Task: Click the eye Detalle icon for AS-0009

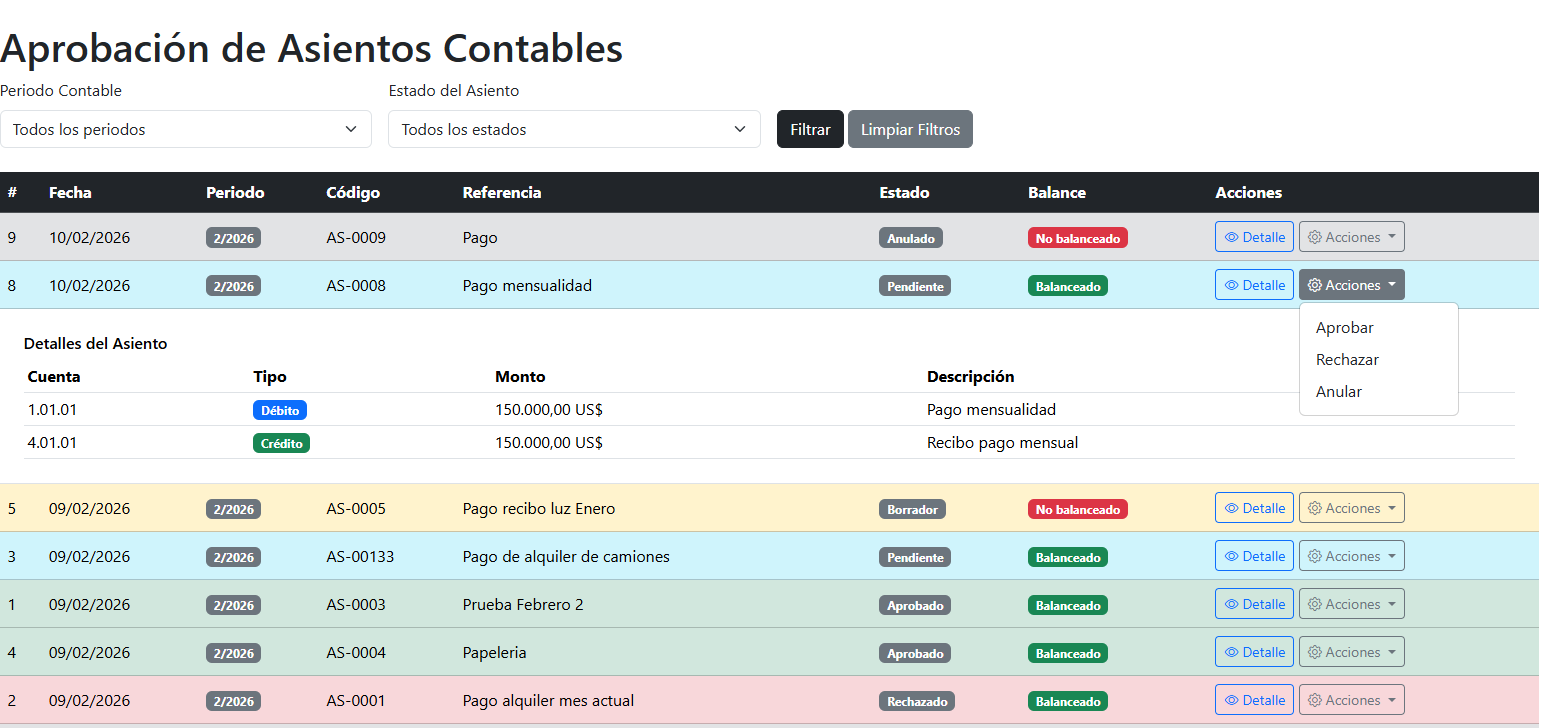Action: [x=1232, y=237]
